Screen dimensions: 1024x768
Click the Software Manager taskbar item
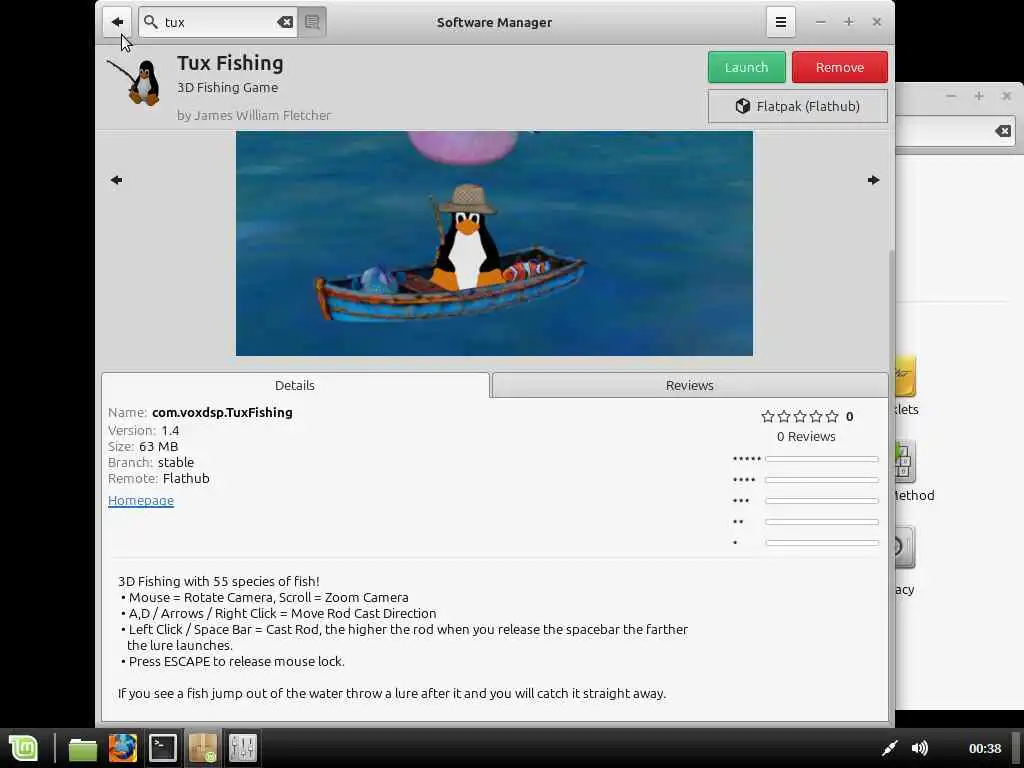tap(203, 748)
